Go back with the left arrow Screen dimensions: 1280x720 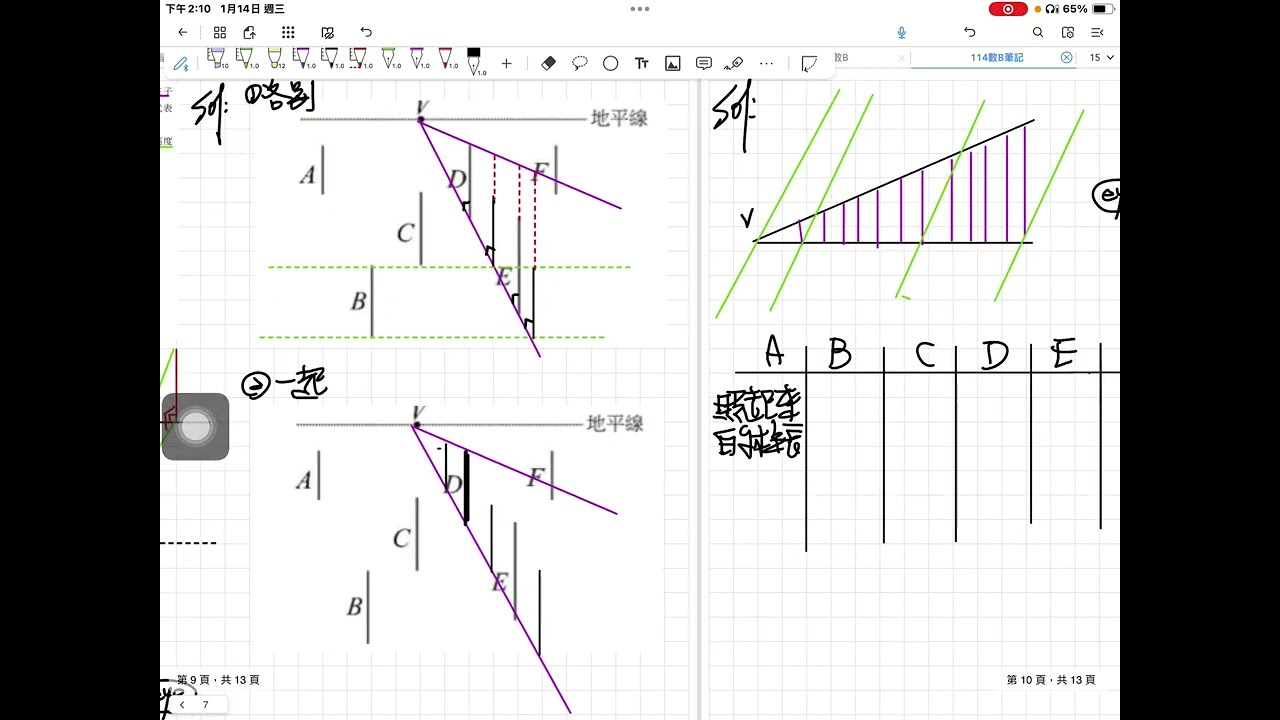click(x=183, y=32)
